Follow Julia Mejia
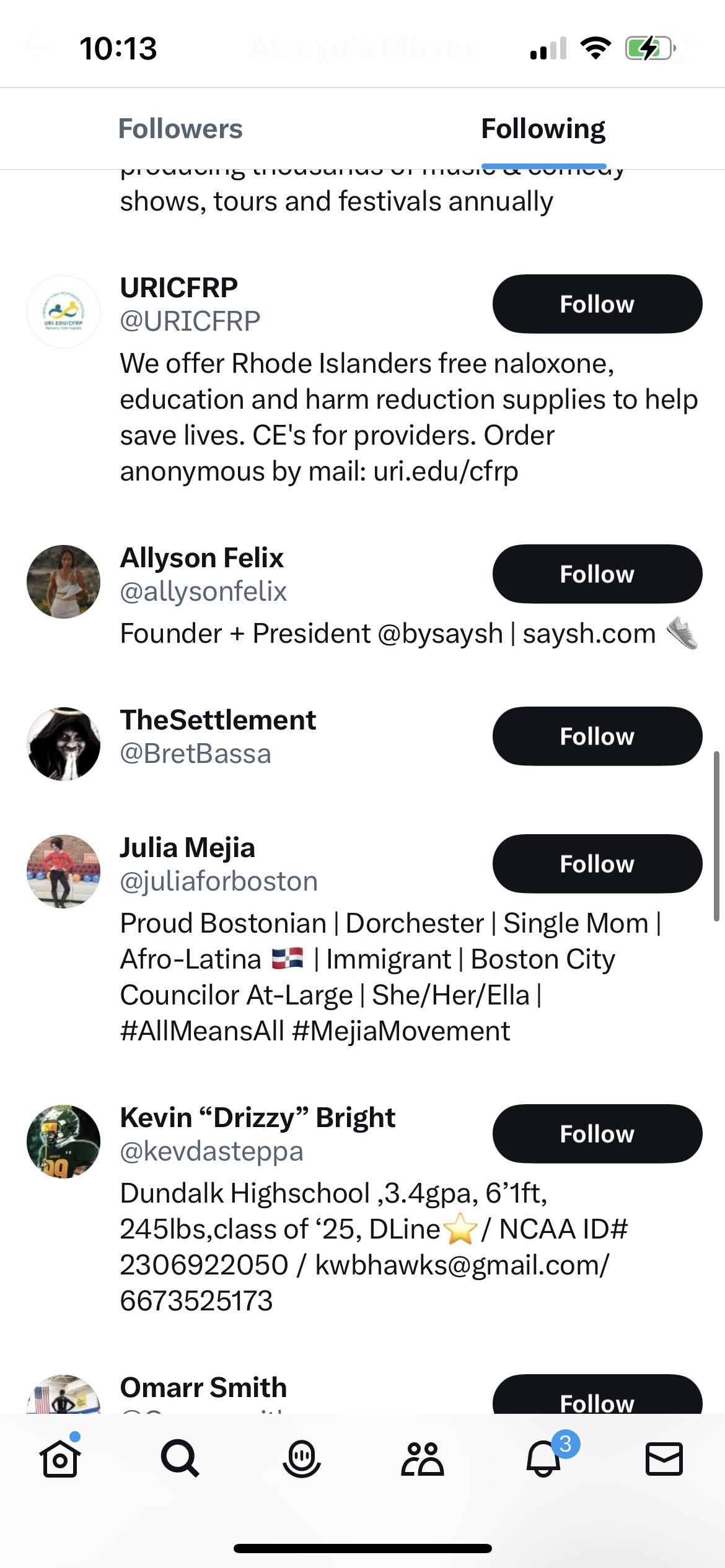The height and width of the screenshot is (1568, 725). (597, 864)
